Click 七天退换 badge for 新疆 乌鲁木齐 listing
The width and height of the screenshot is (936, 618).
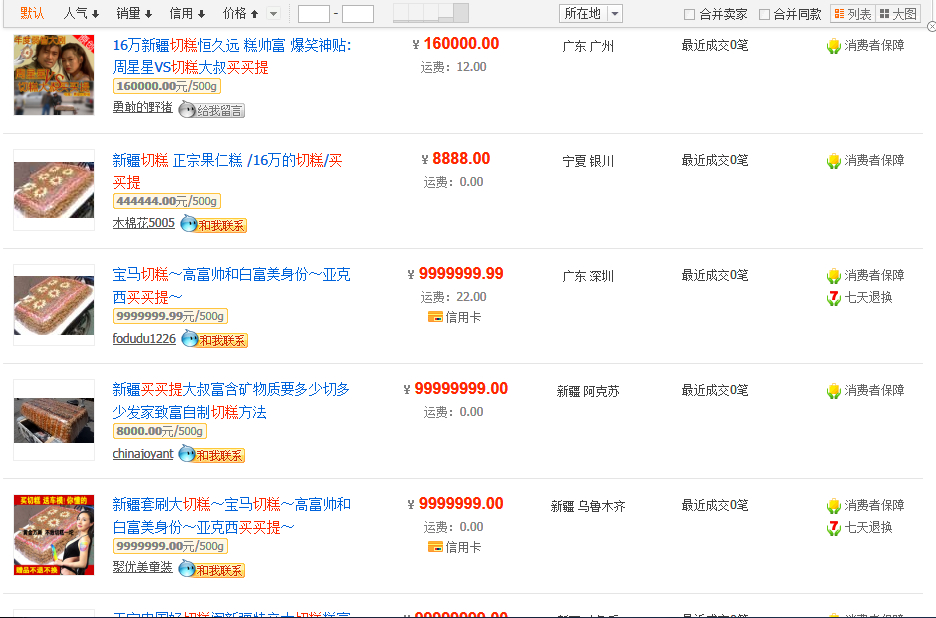860,527
